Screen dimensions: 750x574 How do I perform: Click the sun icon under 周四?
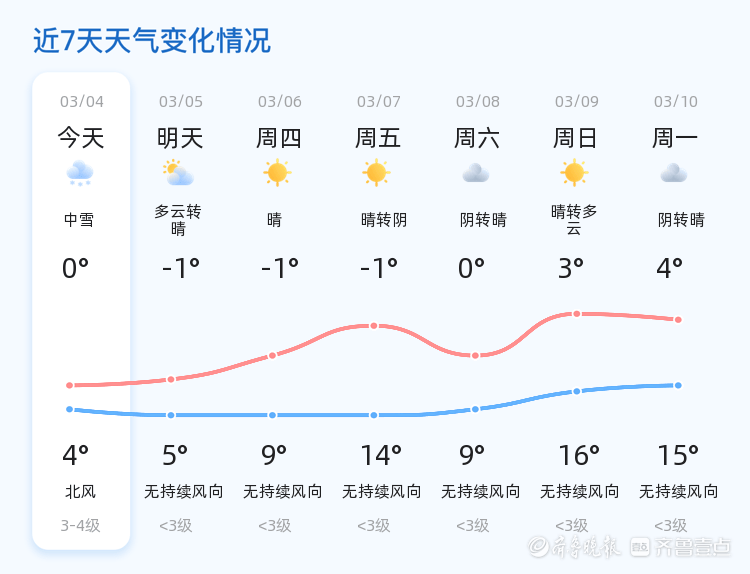tap(277, 173)
